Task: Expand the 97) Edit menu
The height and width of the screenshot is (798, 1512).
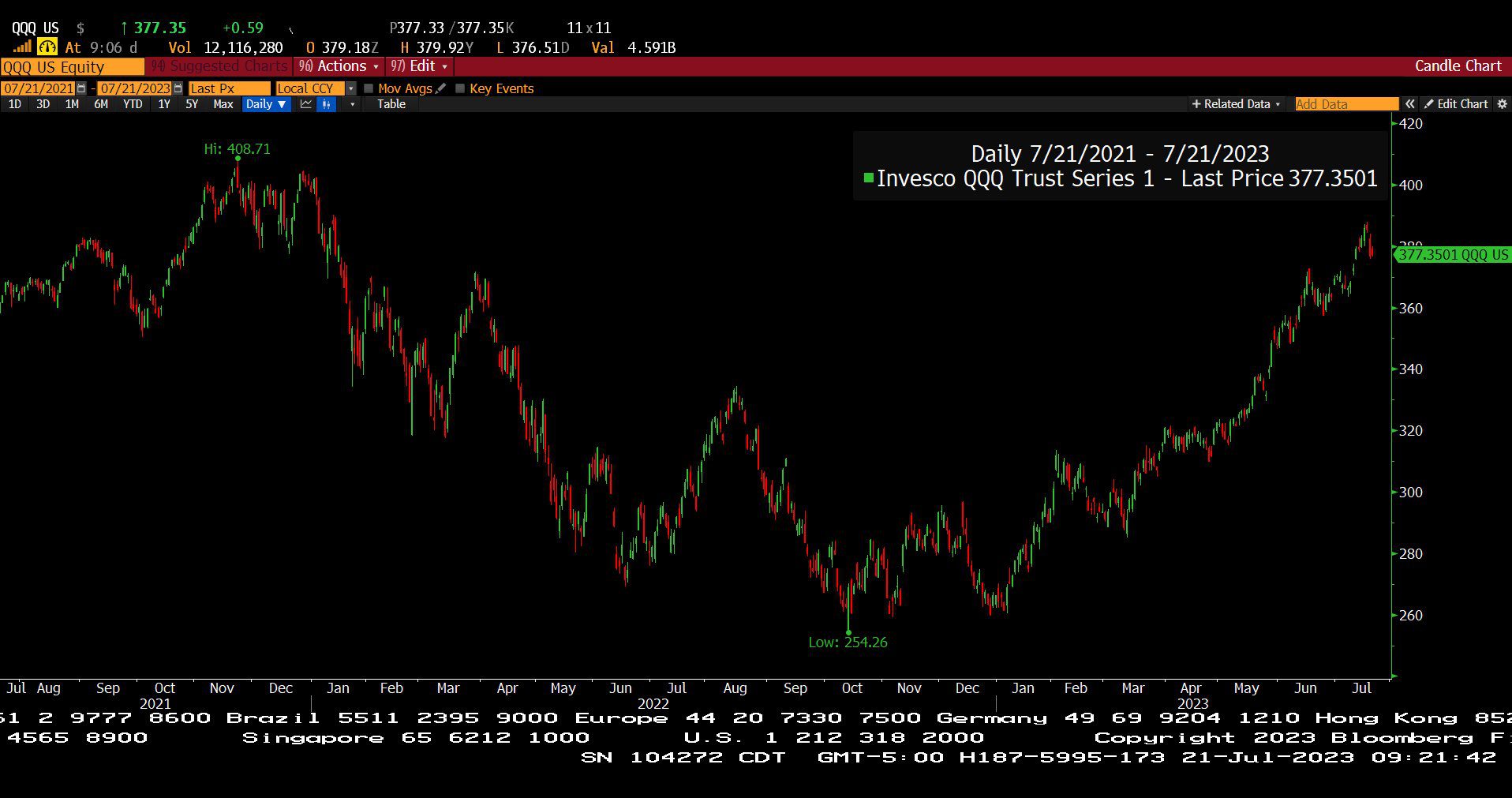Action: (x=419, y=66)
